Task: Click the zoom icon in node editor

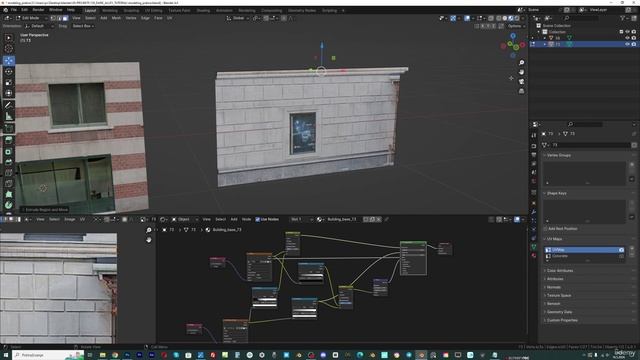Action: coord(149,231)
